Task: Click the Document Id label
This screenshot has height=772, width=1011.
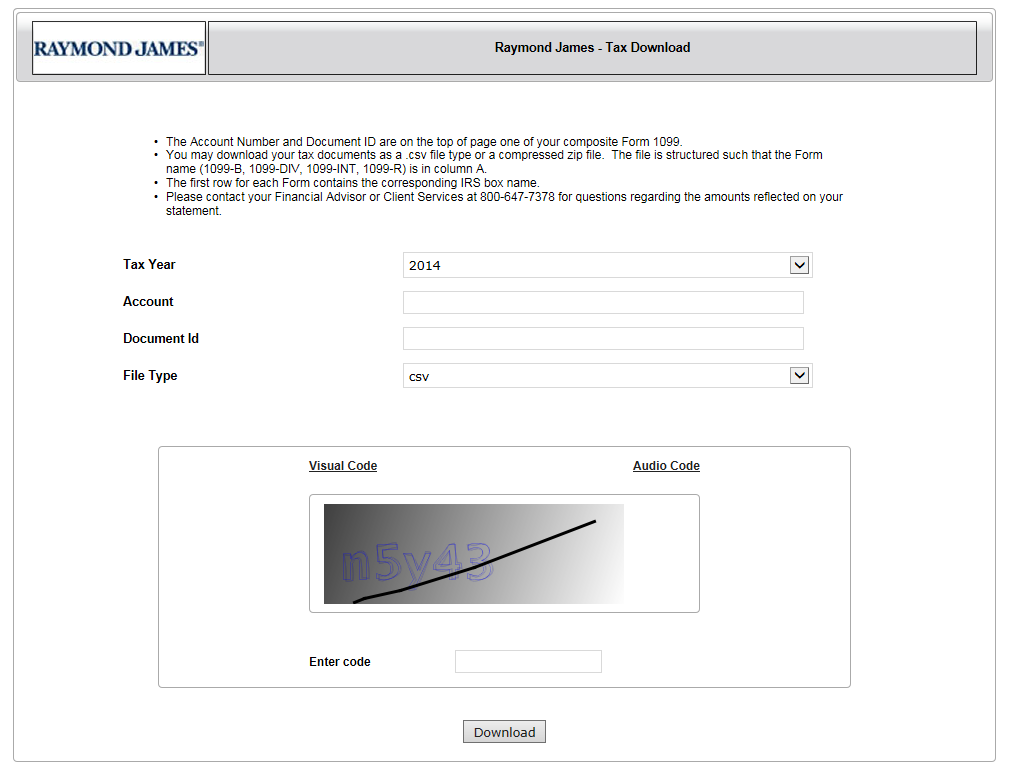Action: (x=161, y=339)
